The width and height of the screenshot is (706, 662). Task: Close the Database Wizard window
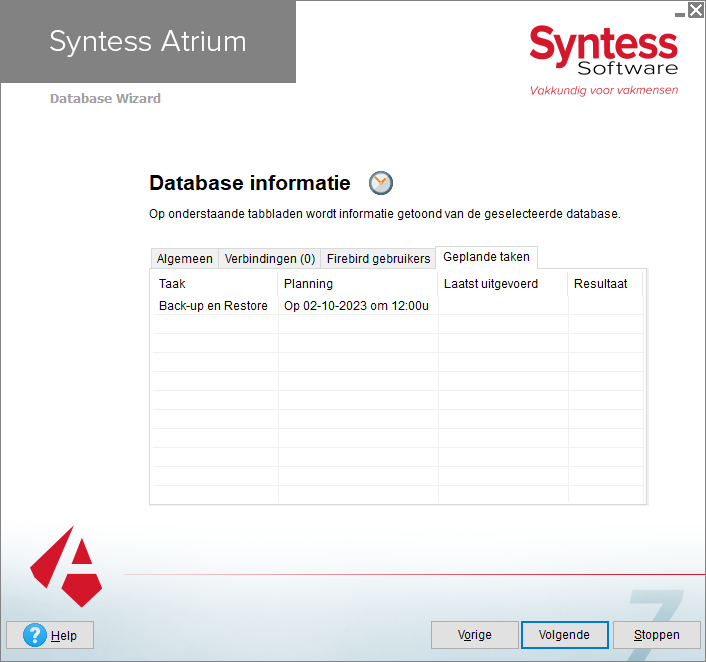[x=696, y=10]
